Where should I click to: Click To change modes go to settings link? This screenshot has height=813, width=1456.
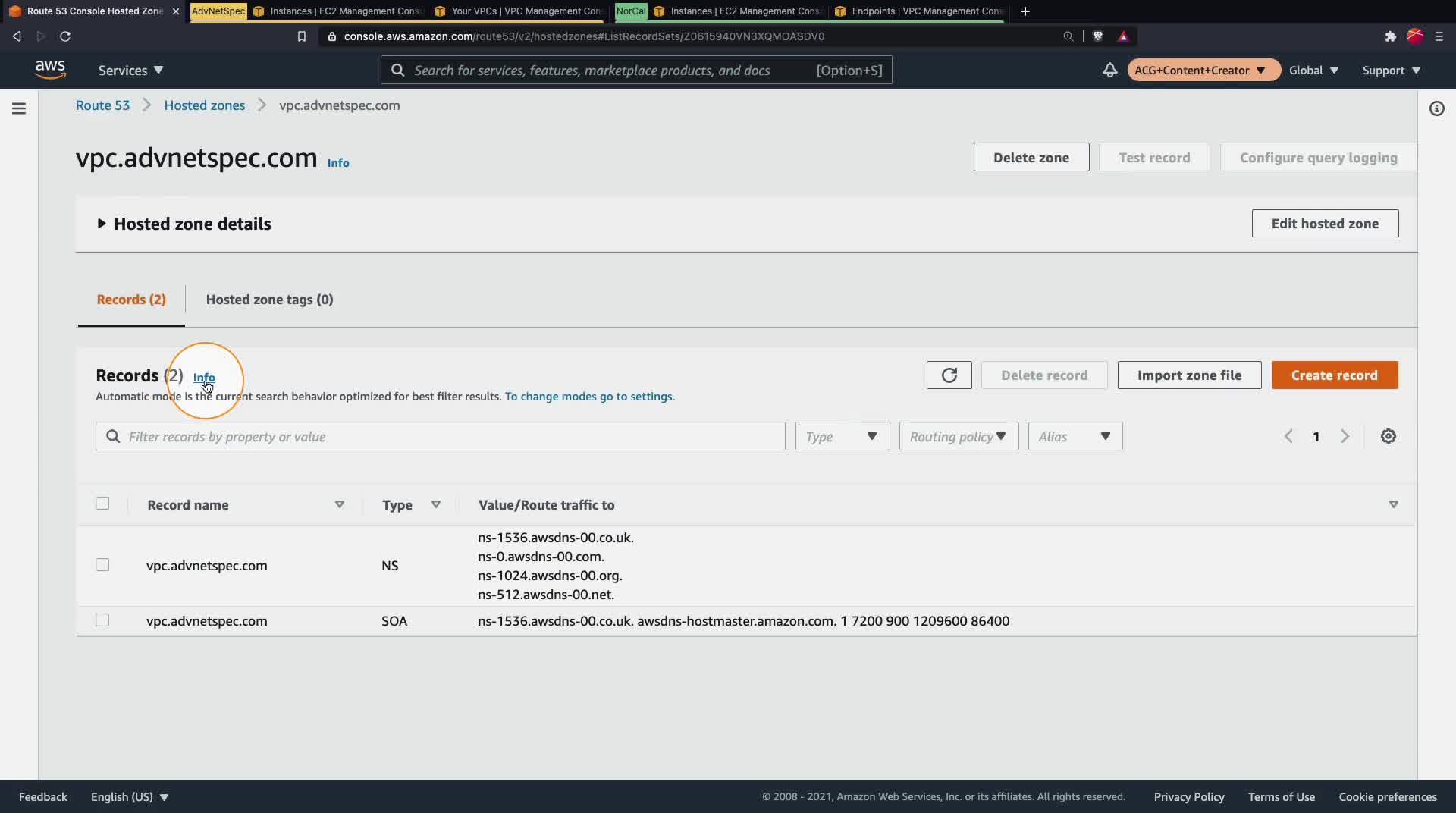point(590,396)
